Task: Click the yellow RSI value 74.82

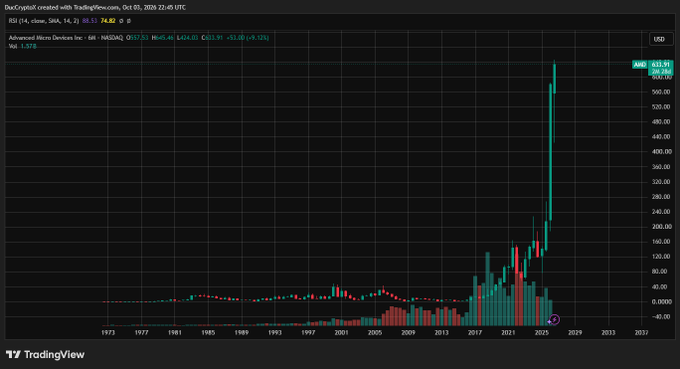Action: pos(108,21)
